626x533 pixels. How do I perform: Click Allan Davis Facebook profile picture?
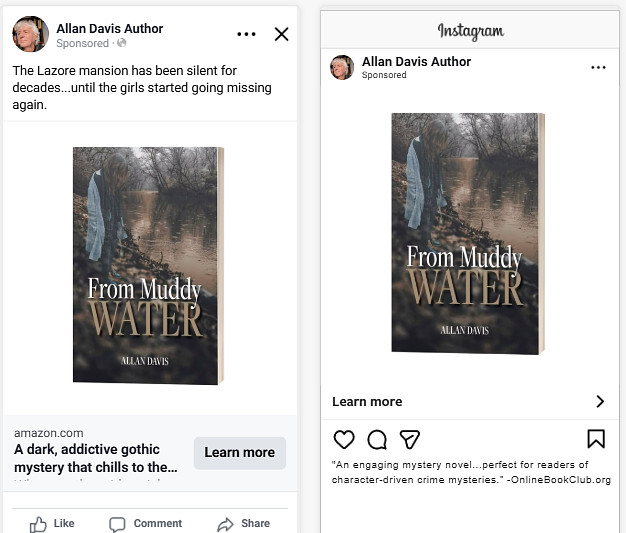(x=30, y=35)
